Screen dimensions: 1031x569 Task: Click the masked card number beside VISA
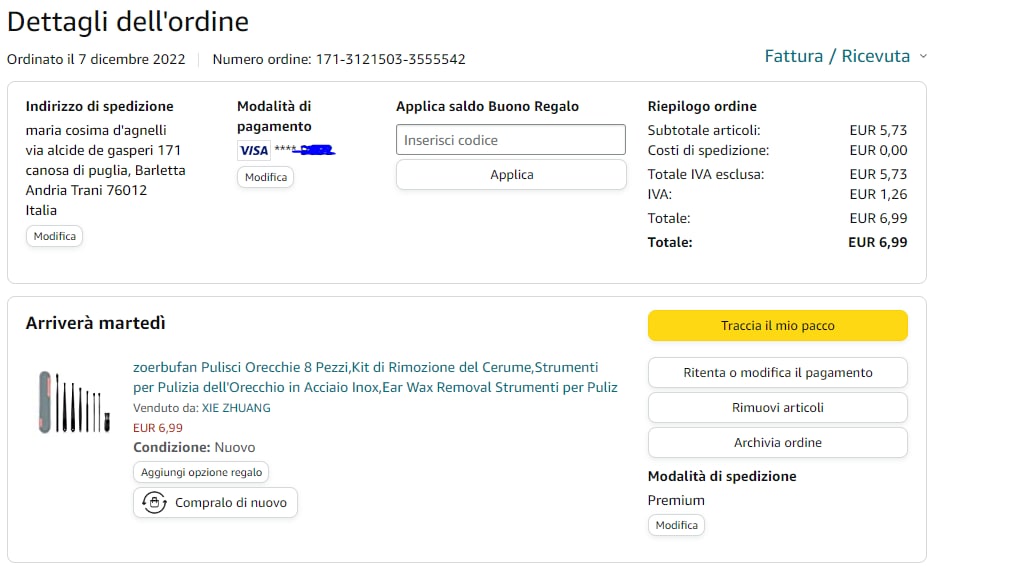click(304, 150)
